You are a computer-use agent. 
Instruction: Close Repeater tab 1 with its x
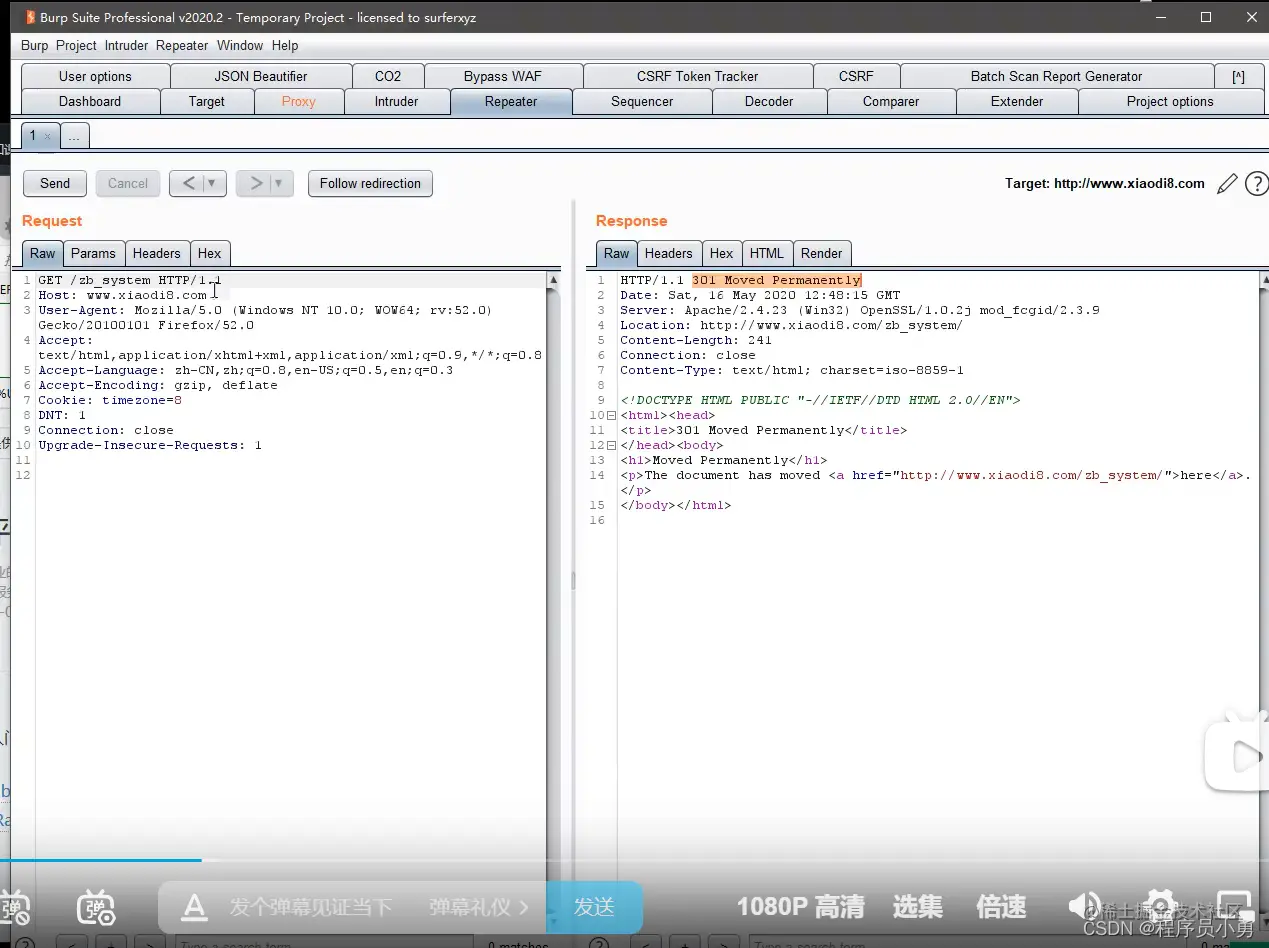click(47, 136)
